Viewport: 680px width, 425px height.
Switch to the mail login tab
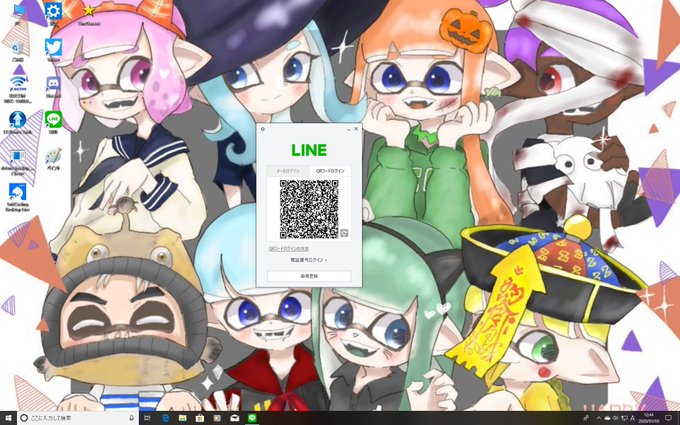288,171
